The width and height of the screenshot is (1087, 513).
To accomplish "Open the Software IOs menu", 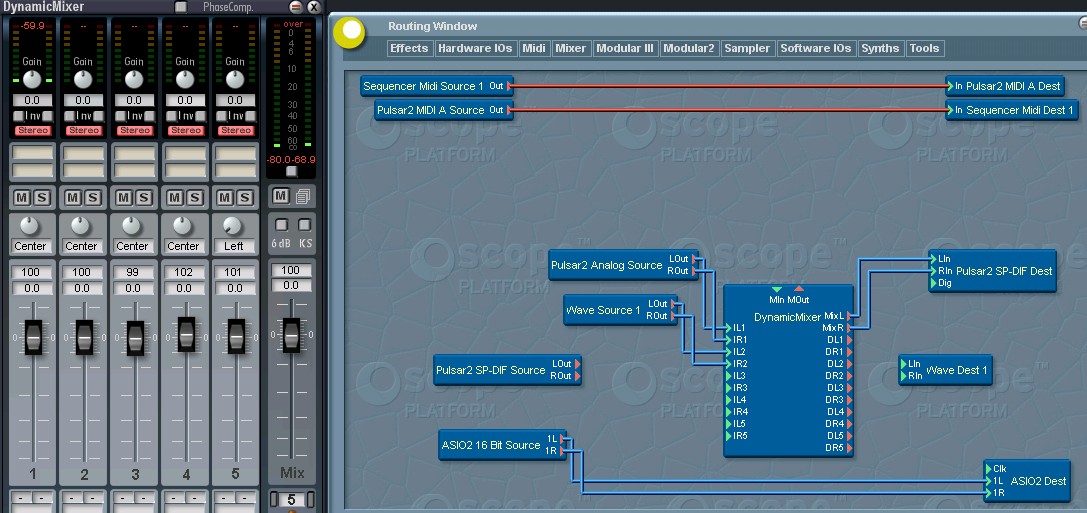I will [815, 49].
